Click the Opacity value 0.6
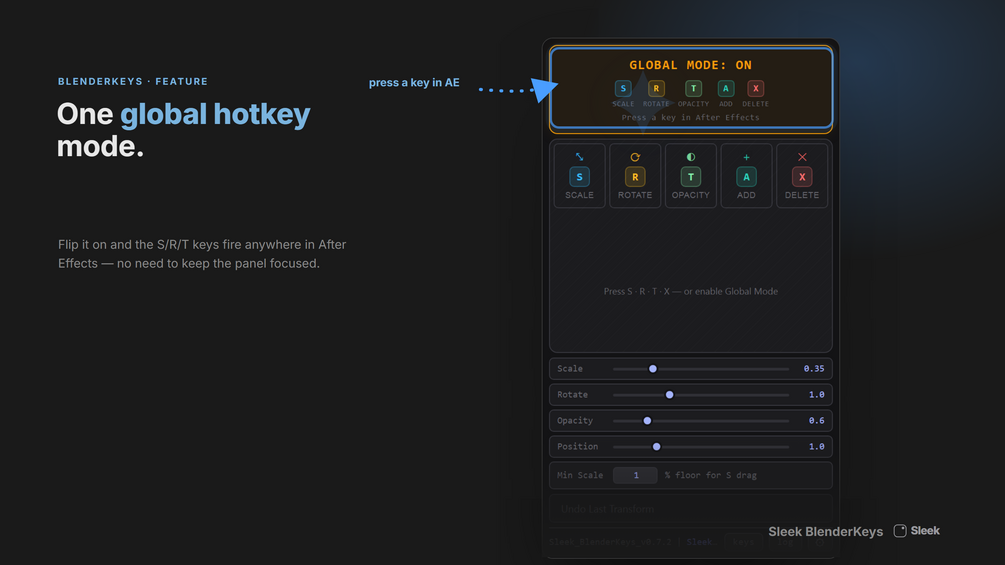The width and height of the screenshot is (1005, 565). [817, 421]
